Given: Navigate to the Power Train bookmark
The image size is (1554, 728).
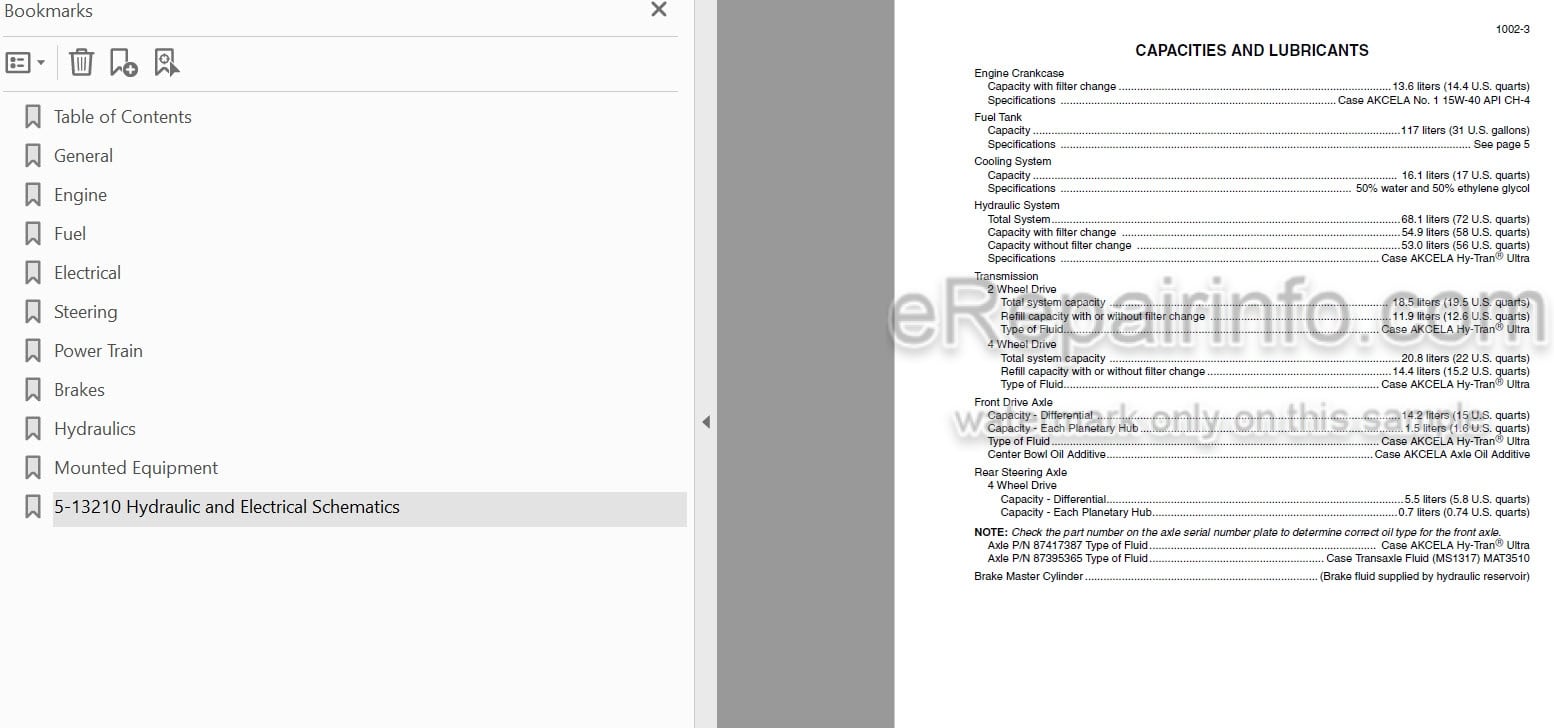Looking at the screenshot, I should [98, 351].
